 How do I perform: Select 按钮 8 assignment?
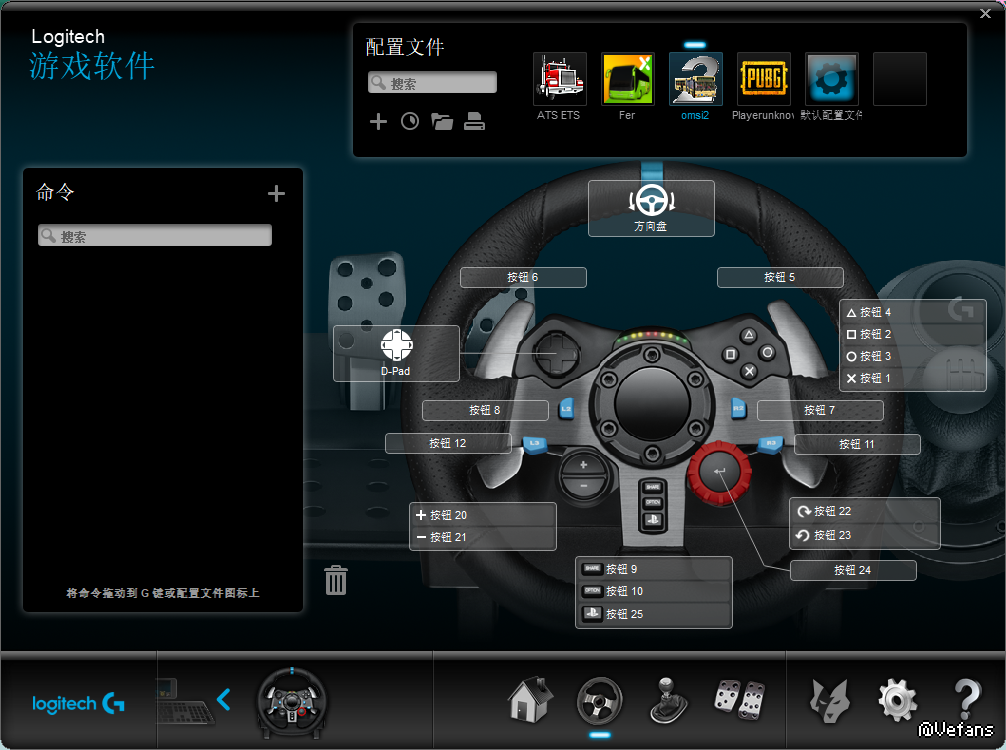485,410
